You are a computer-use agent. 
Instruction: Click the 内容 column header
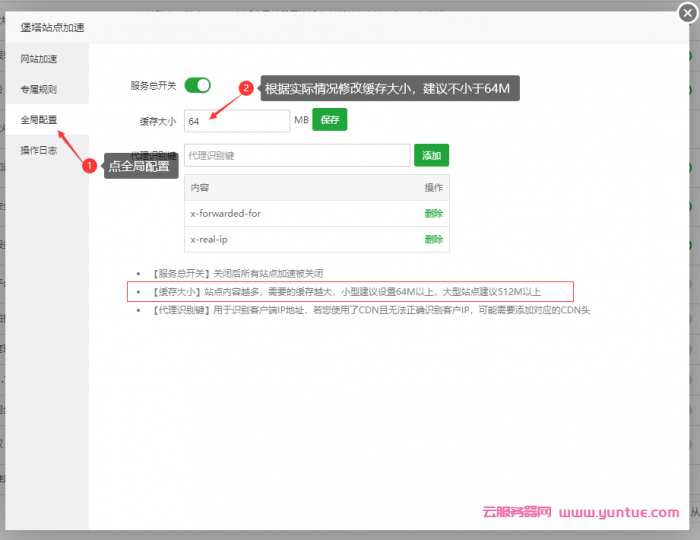[x=200, y=188]
